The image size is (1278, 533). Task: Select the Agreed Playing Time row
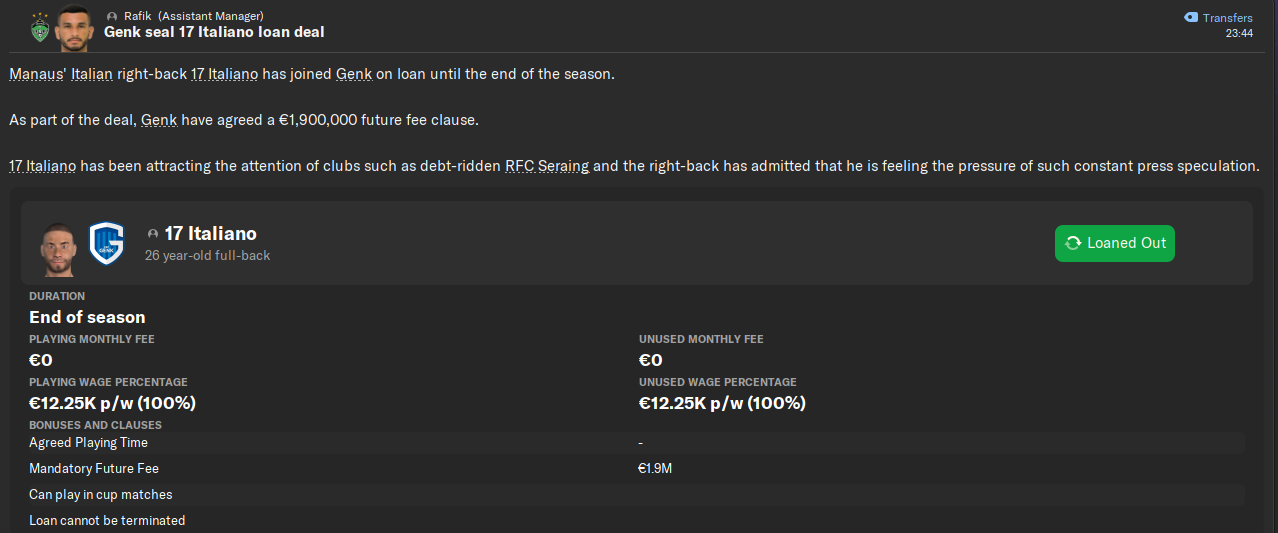tap(636, 442)
